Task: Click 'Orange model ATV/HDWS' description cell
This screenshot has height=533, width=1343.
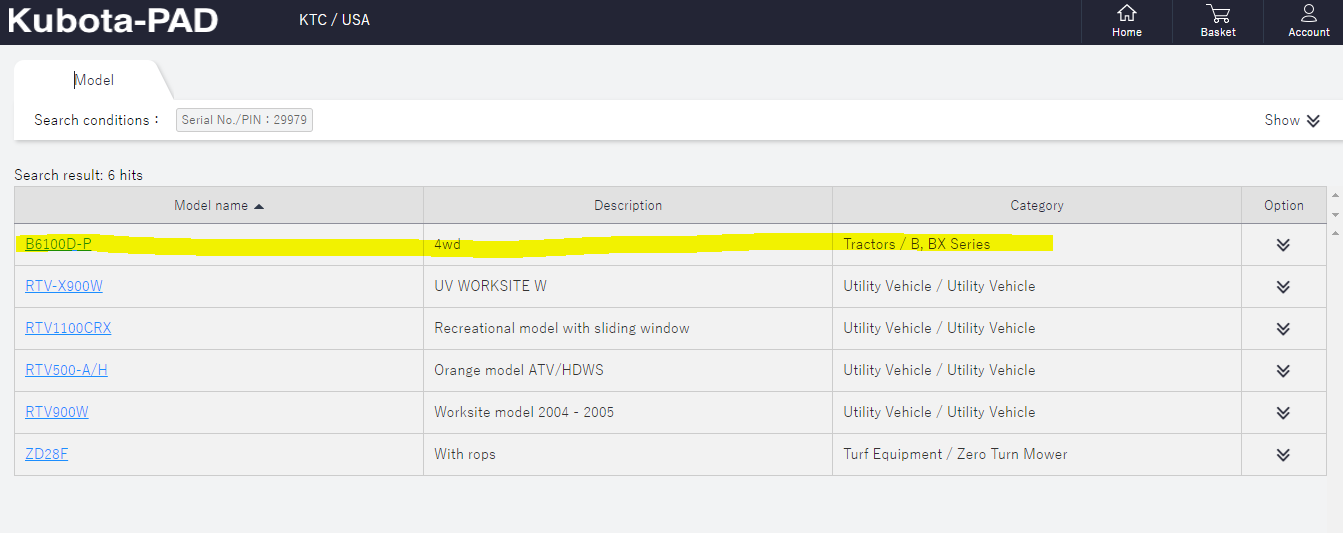Action: coord(628,370)
